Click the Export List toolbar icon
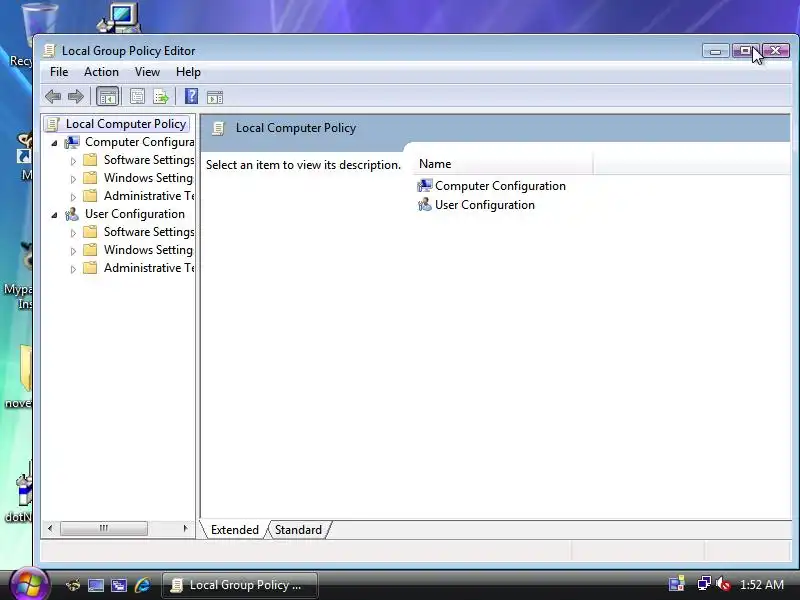 [x=161, y=96]
